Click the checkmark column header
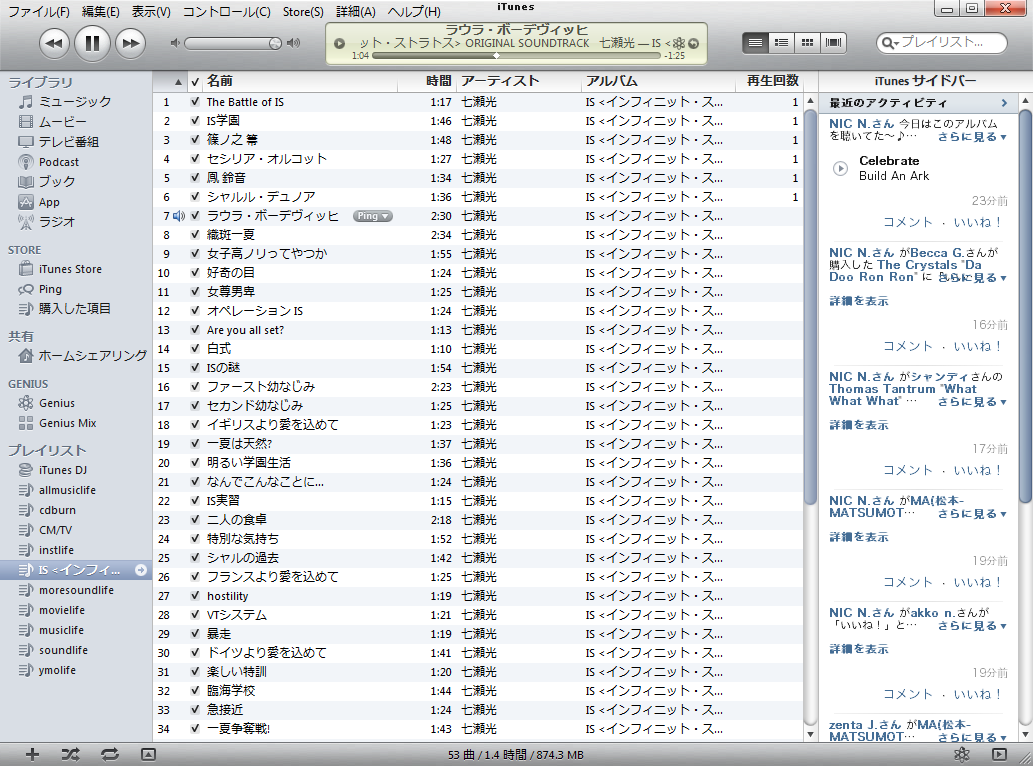 click(195, 82)
